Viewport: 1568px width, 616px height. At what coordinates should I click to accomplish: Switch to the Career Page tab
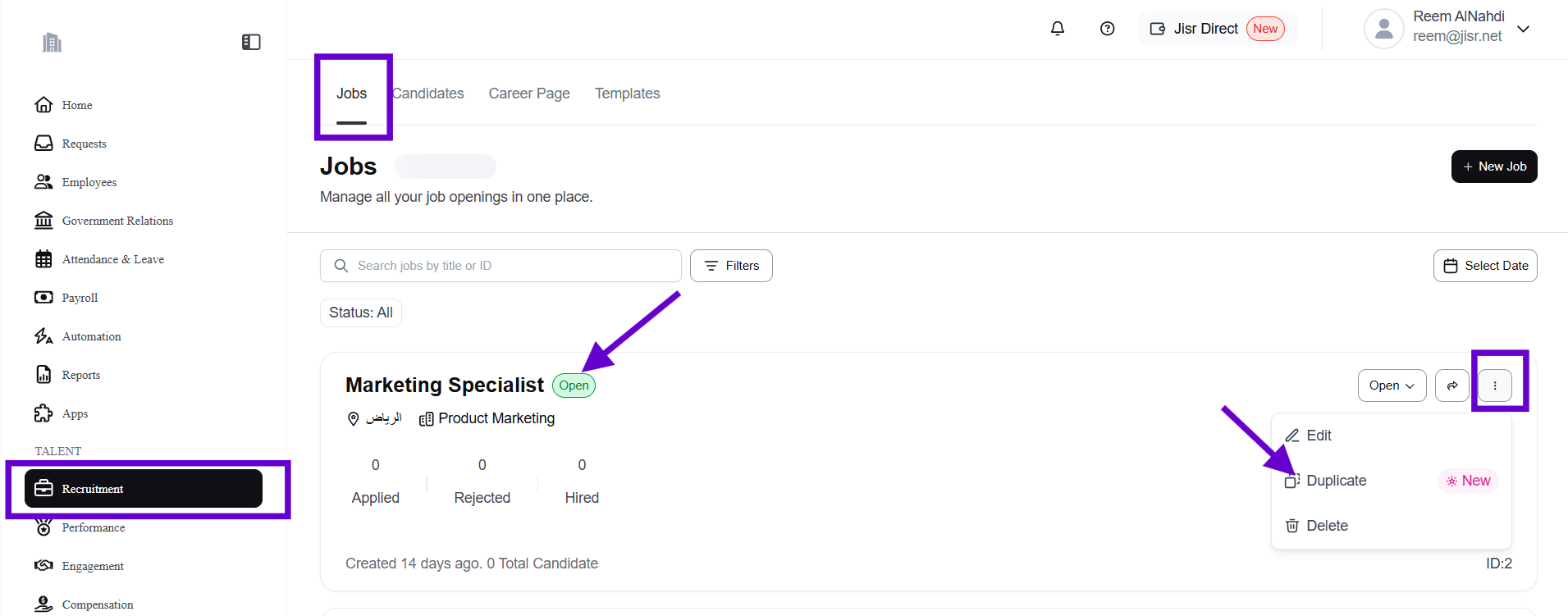point(529,94)
